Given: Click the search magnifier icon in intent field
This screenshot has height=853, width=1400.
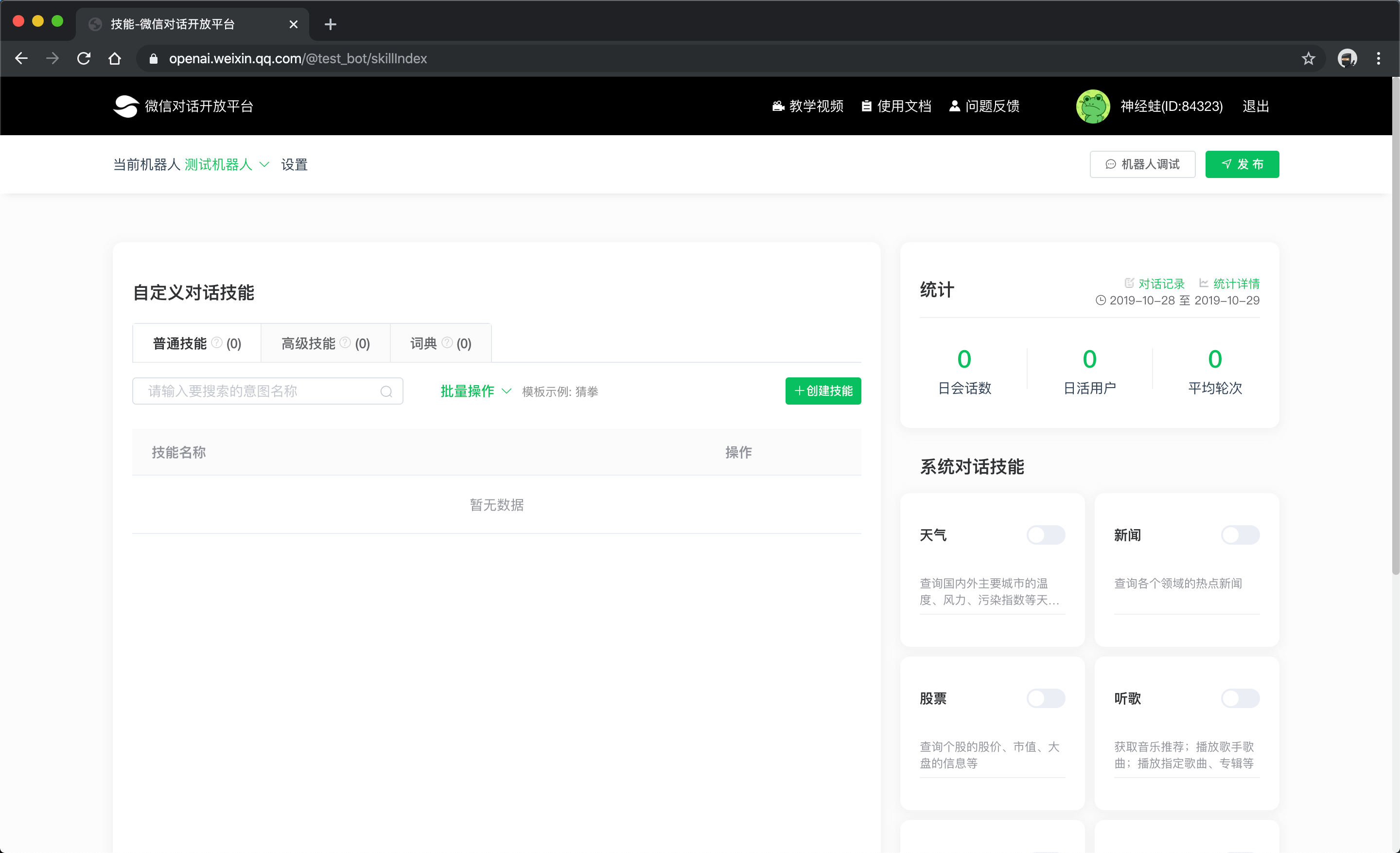Looking at the screenshot, I should click(386, 391).
